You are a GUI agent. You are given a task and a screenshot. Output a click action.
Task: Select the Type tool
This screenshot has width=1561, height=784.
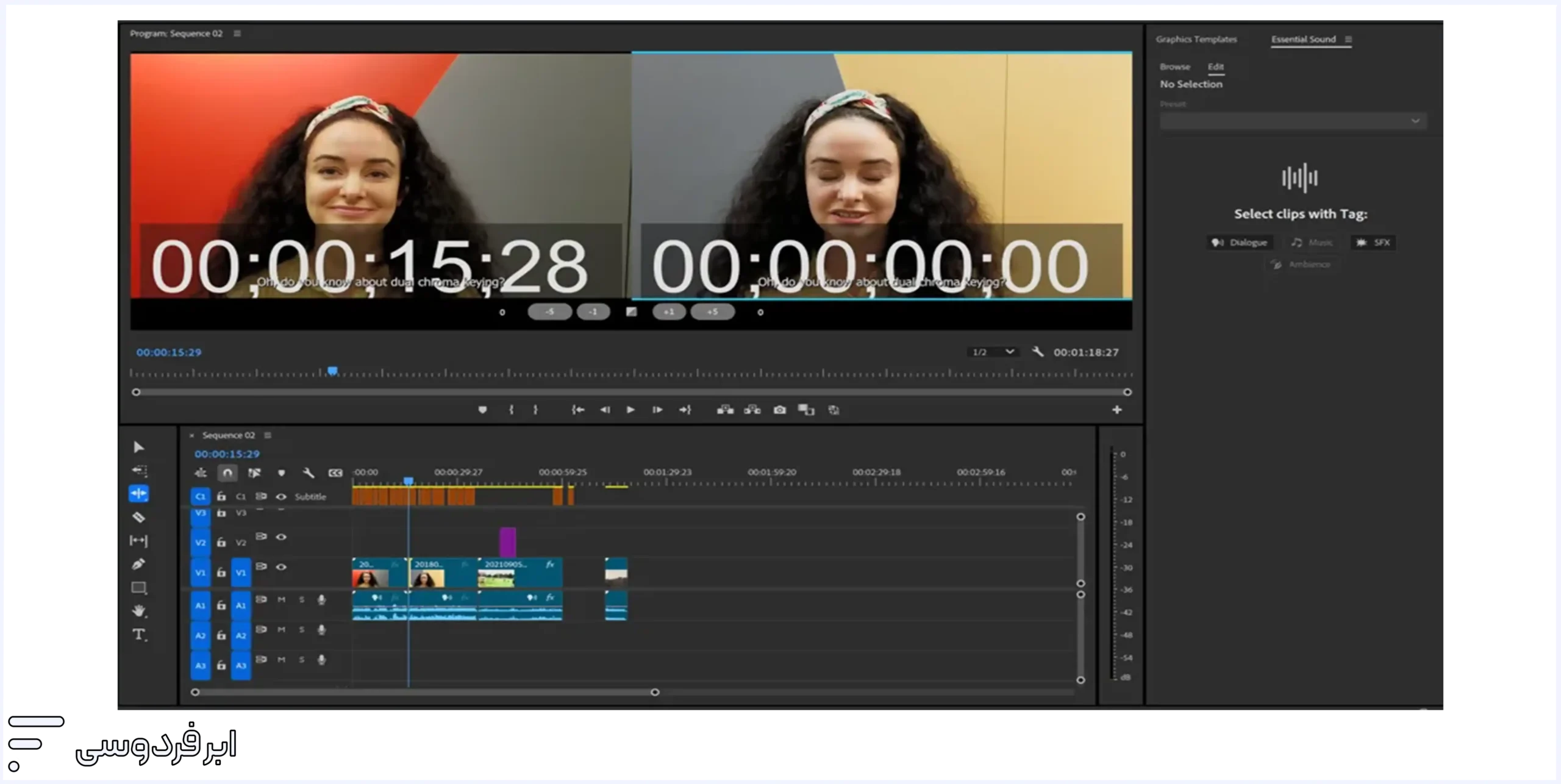click(x=138, y=635)
